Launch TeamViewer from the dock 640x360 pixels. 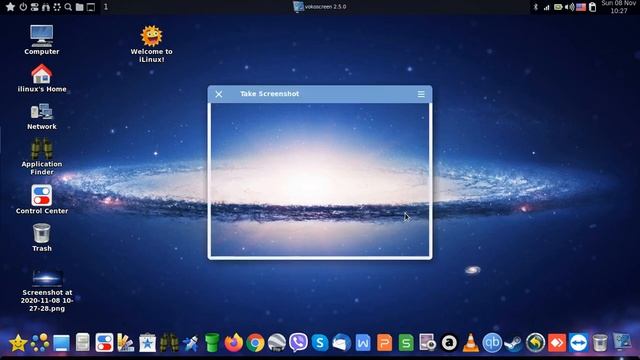578,343
